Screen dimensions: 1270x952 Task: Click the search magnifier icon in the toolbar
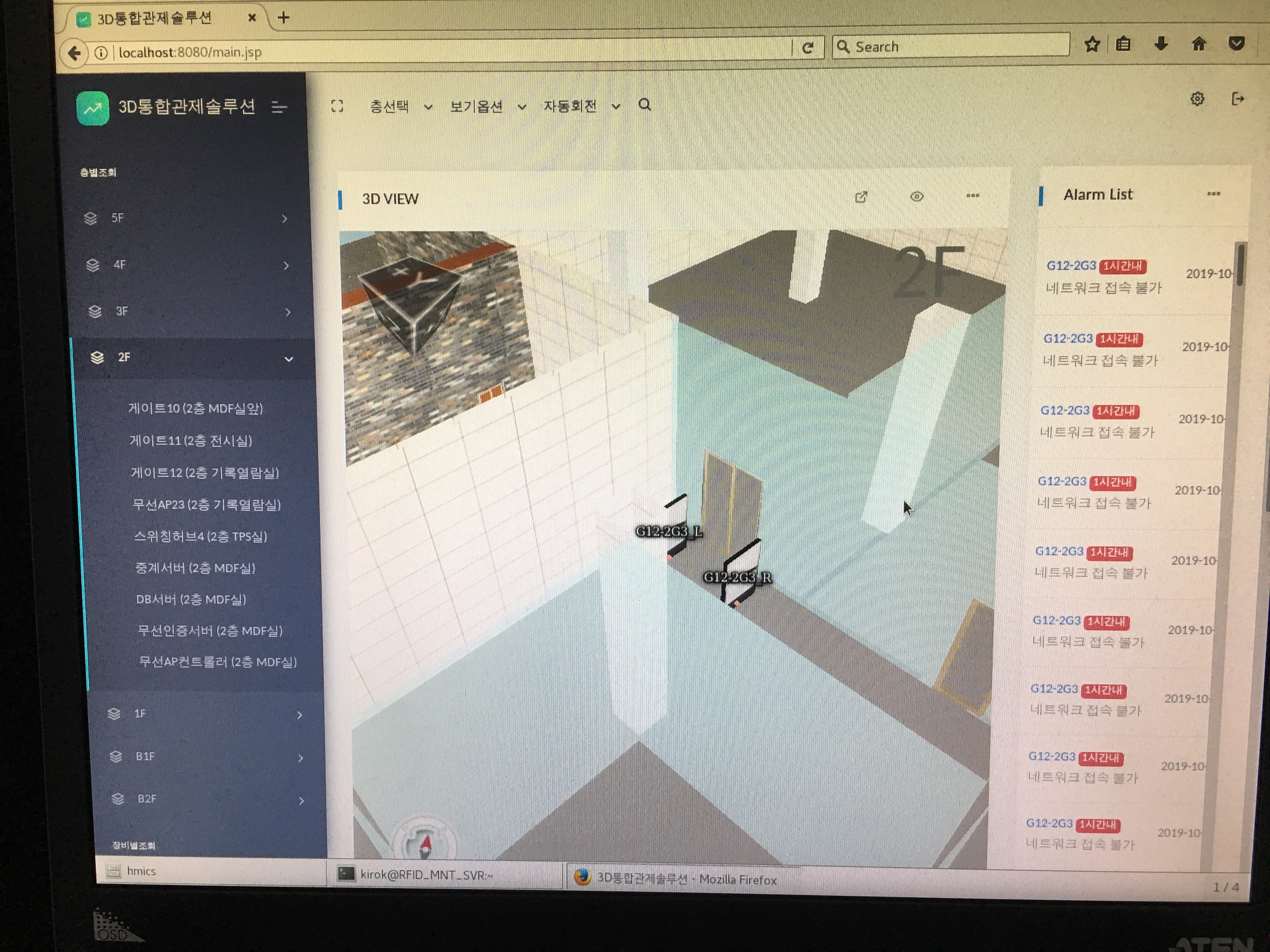tap(644, 105)
